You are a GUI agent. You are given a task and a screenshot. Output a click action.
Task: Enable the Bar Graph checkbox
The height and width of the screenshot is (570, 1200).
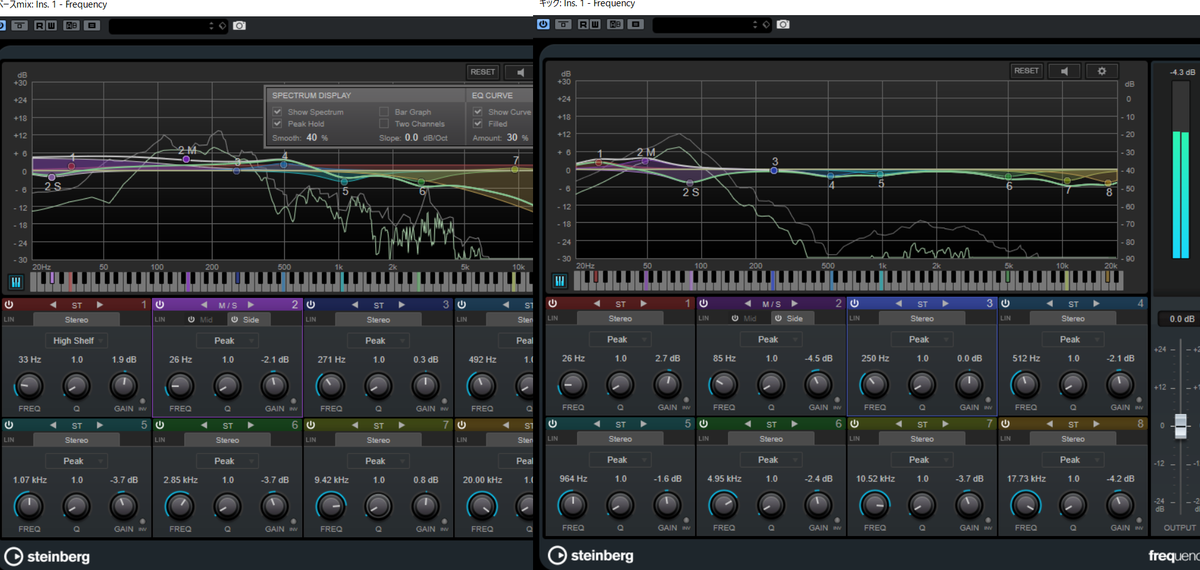[x=384, y=112]
